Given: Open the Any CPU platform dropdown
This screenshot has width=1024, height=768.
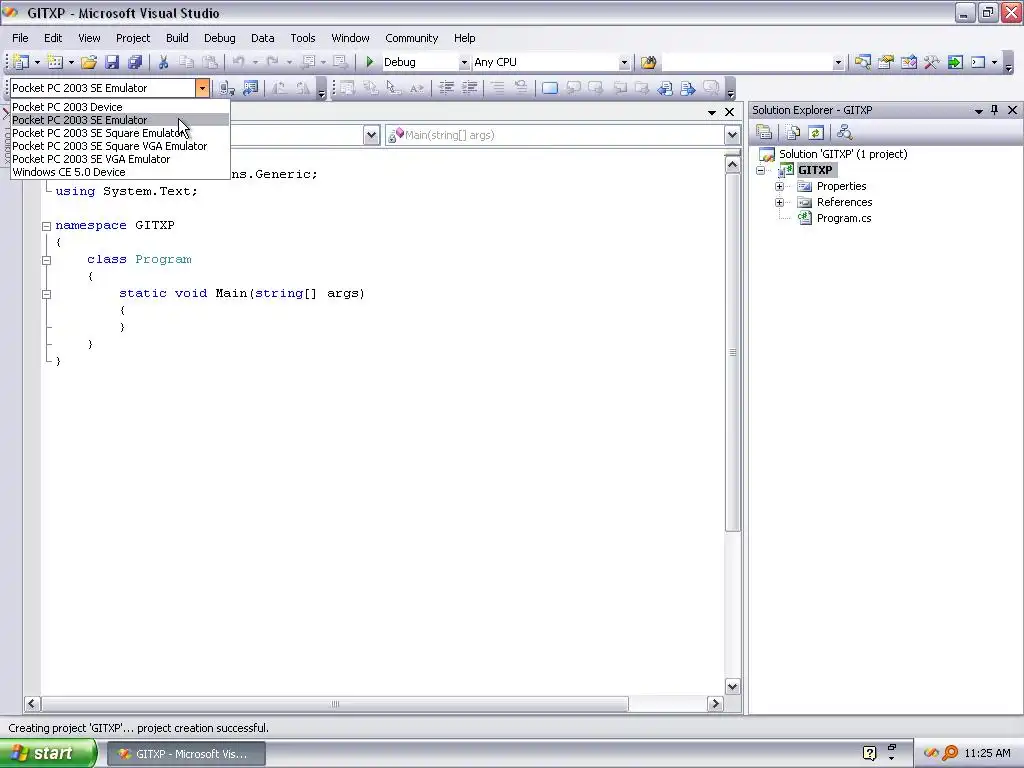Looking at the screenshot, I should pyautogui.click(x=624, y=63).
